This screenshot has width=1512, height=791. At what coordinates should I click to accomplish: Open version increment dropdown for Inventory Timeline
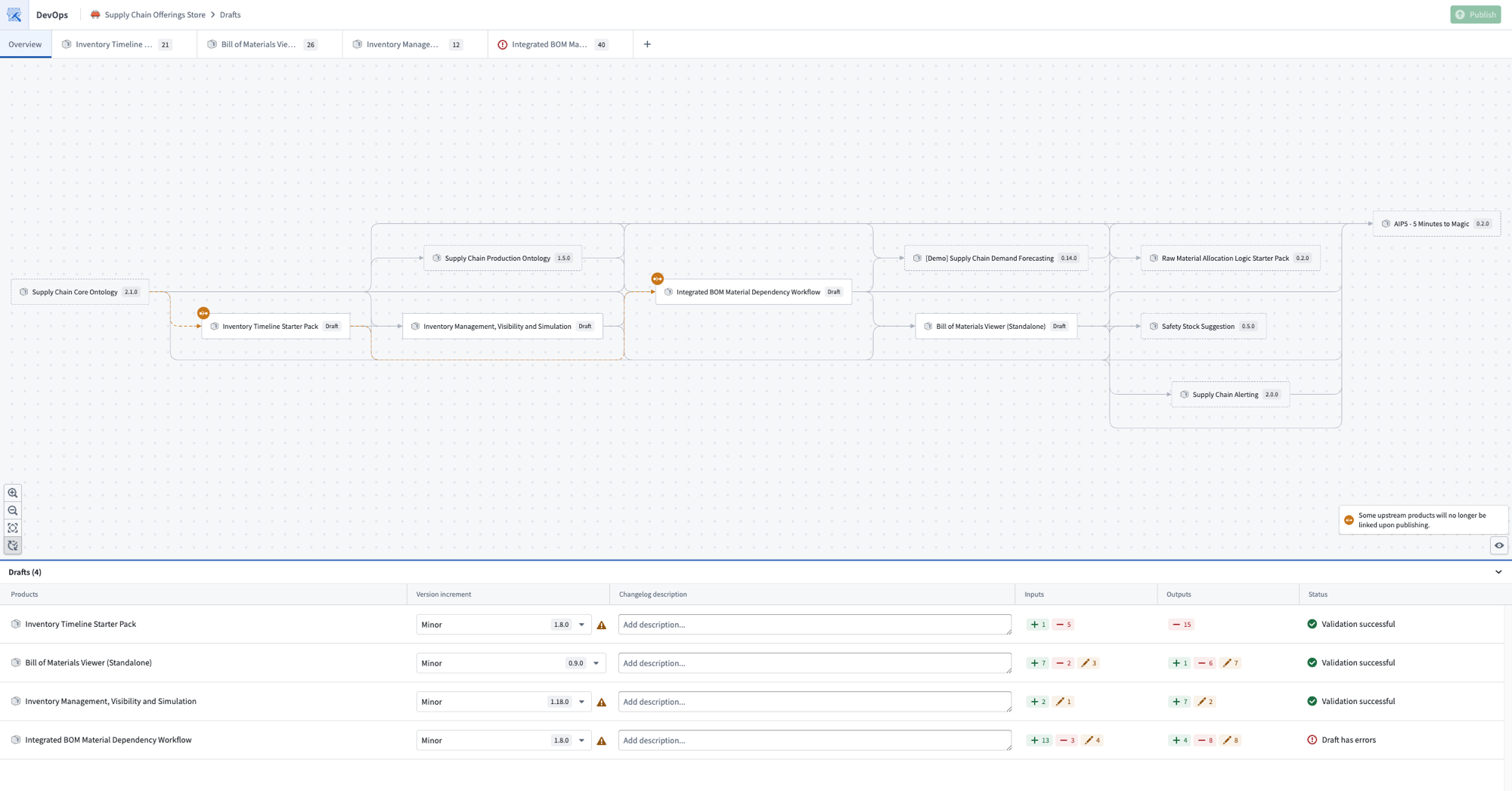503,625
